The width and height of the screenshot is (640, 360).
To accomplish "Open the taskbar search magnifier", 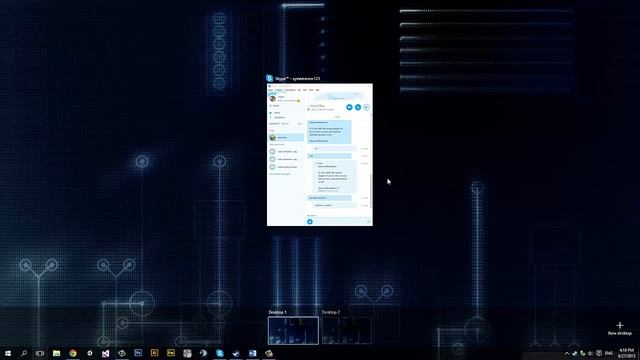I will pyautogui.click(x=24, y=353).
